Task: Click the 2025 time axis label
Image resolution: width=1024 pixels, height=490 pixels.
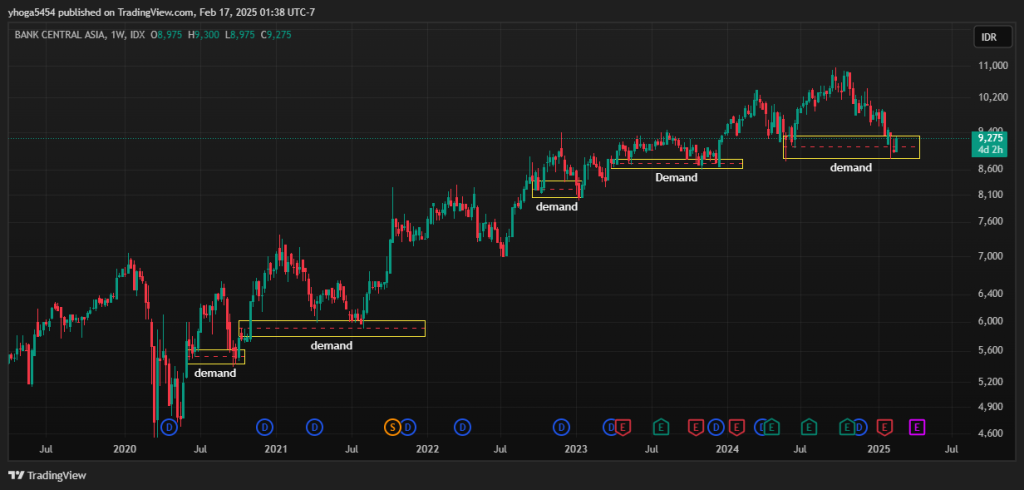Action: pos(880,449)
